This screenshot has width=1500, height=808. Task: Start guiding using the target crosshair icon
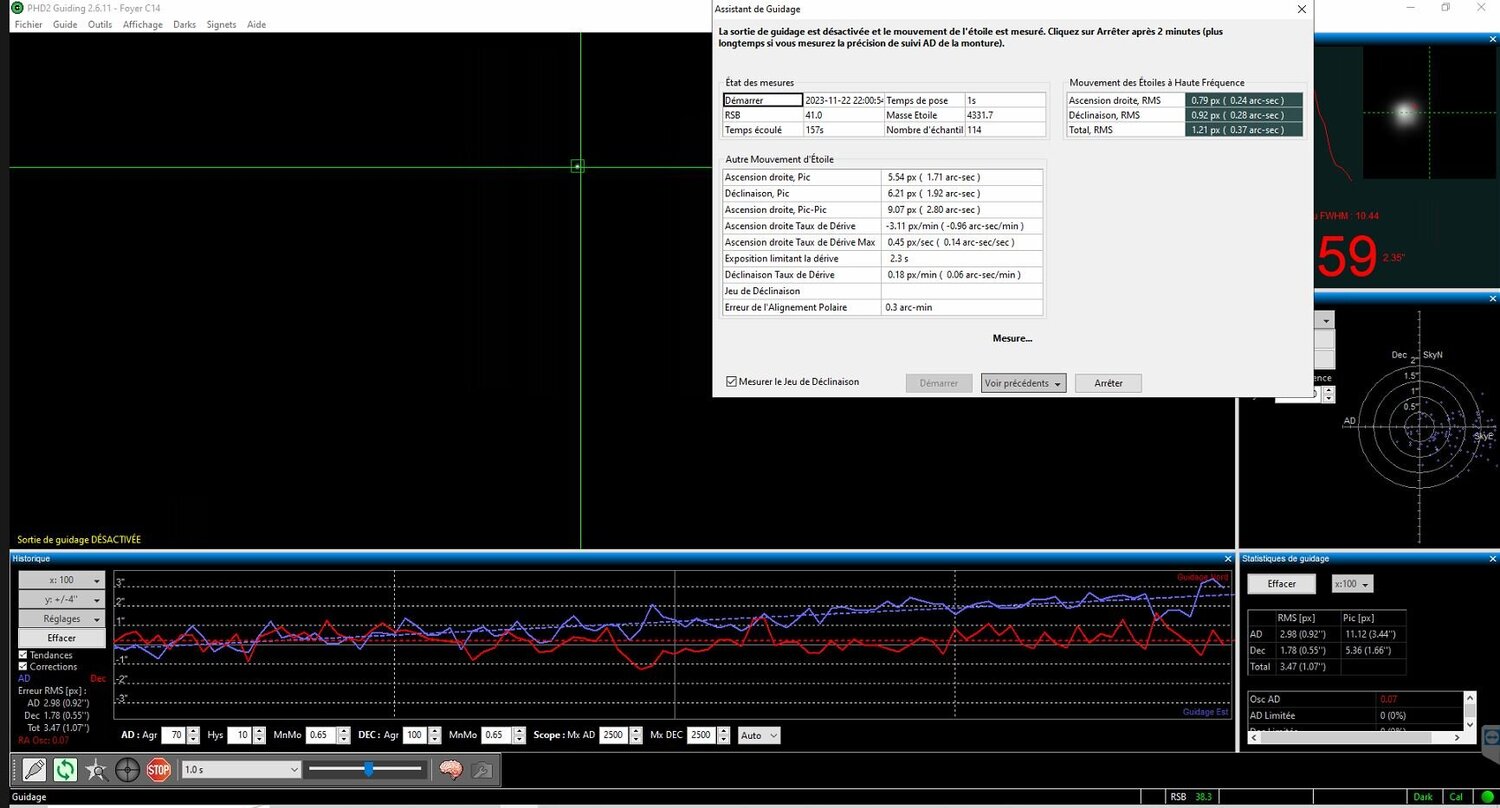coord(128,769)
